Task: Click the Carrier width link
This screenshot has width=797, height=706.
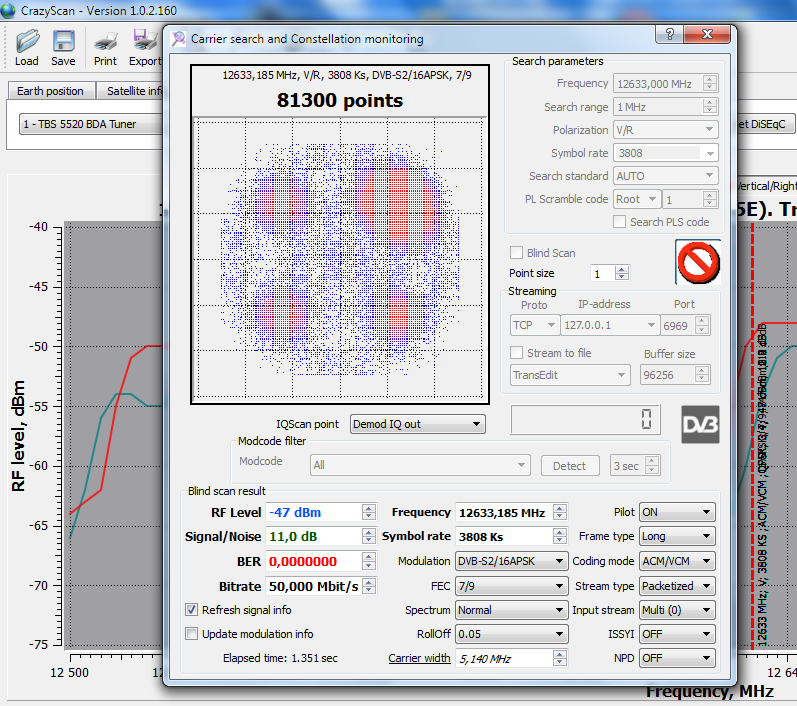Action: pos(419,658)
